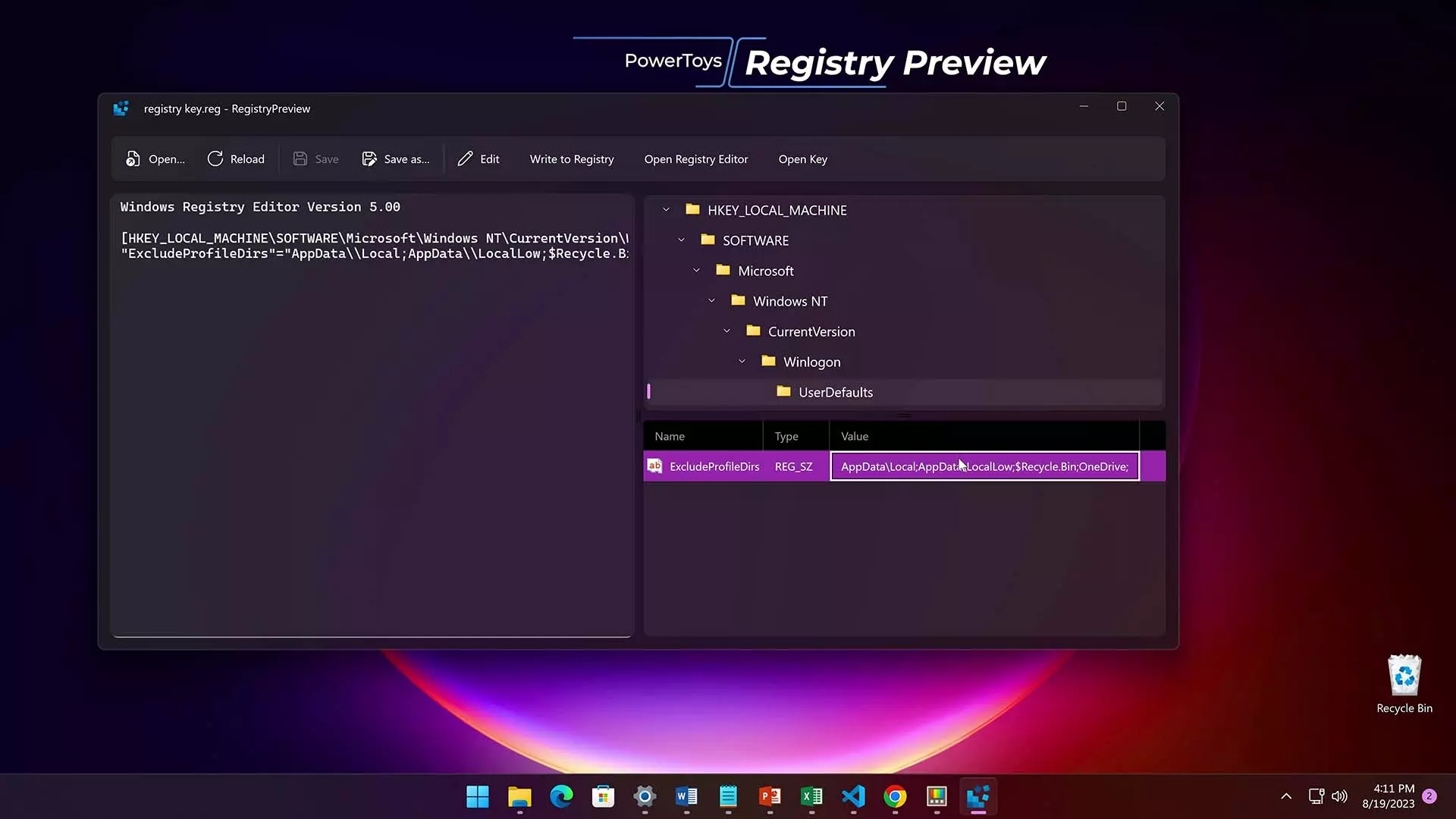The height and width of the screenshot is (819, 1456).
Task: Click the Winlogon folder icon
Action: (x=768, y=361)
